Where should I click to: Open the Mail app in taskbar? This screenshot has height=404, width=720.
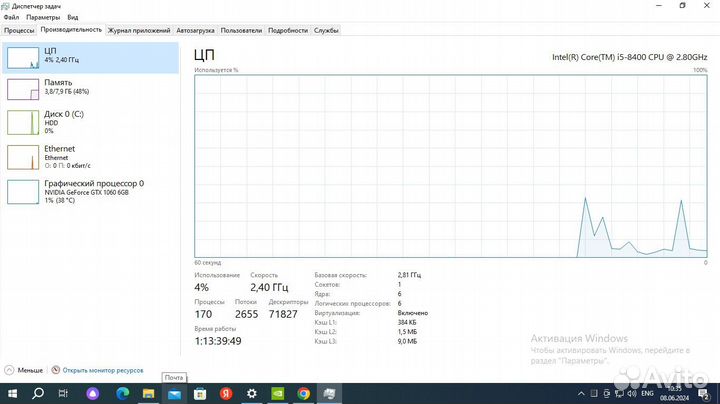(174, 393)
